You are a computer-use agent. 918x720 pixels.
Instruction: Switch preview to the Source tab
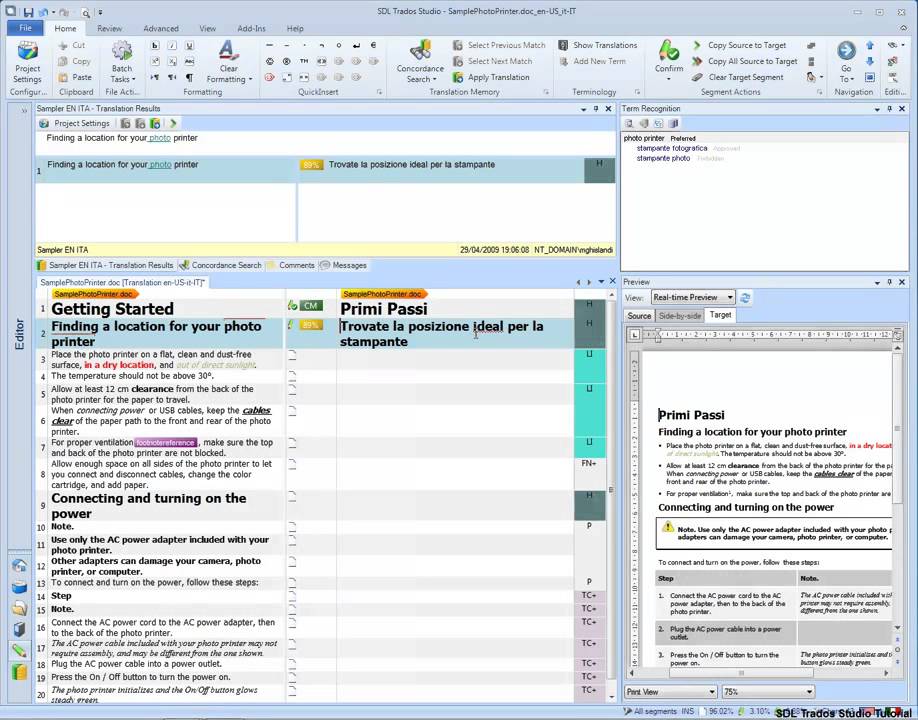[639, 316]
